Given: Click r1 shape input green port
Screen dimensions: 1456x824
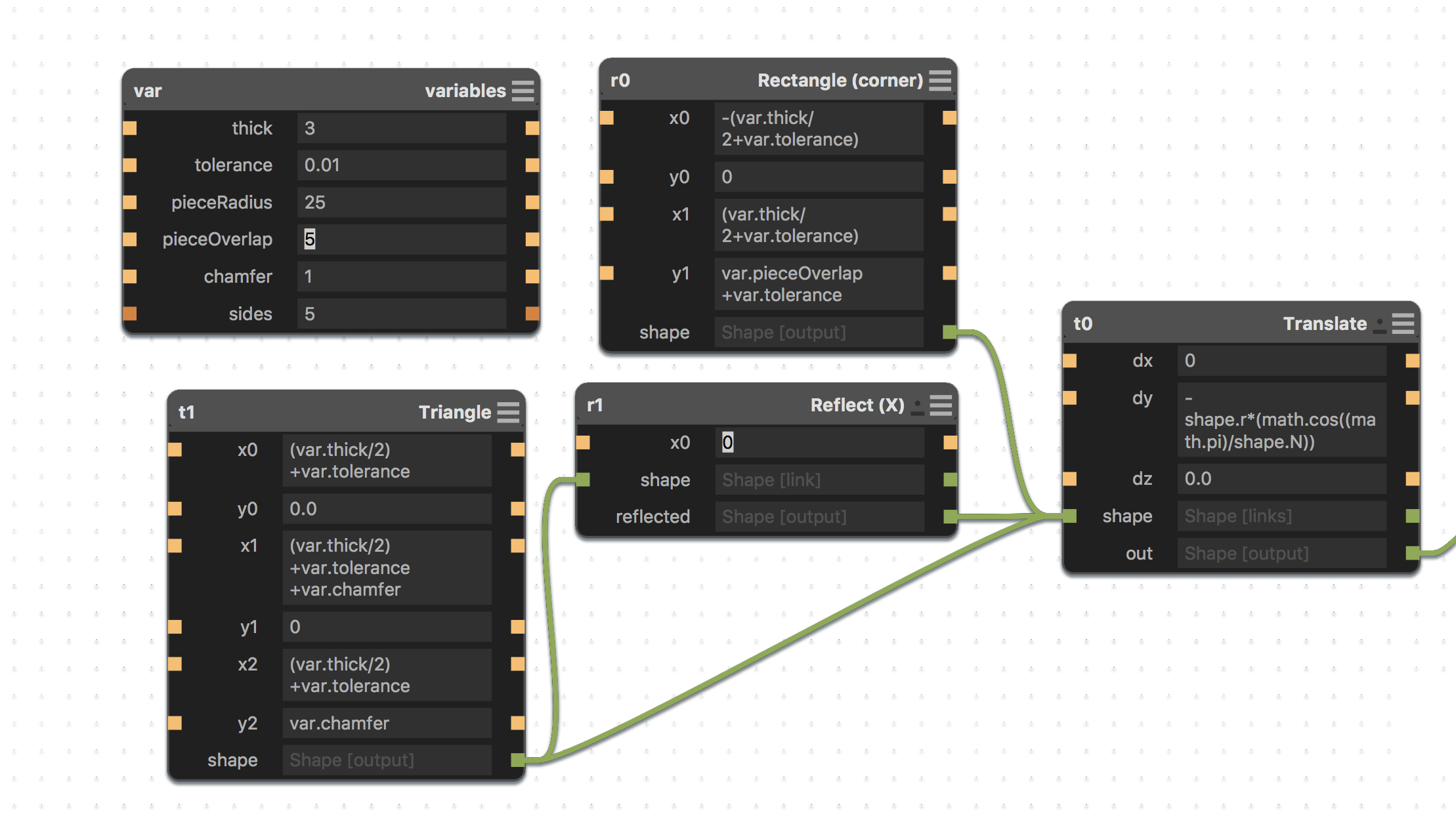Looking at the screenshot, I should click(583, 480).
